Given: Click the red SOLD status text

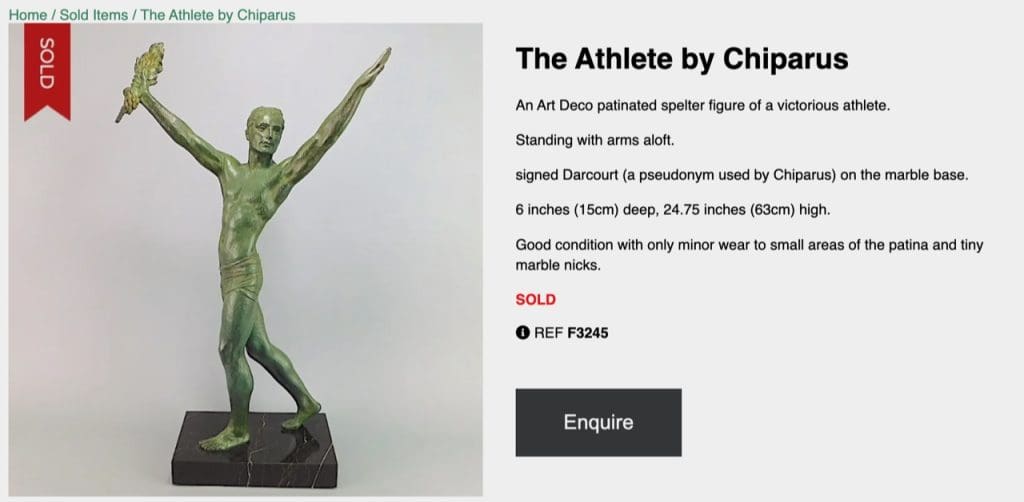Looking at the screenshot, I should point(535,299).
